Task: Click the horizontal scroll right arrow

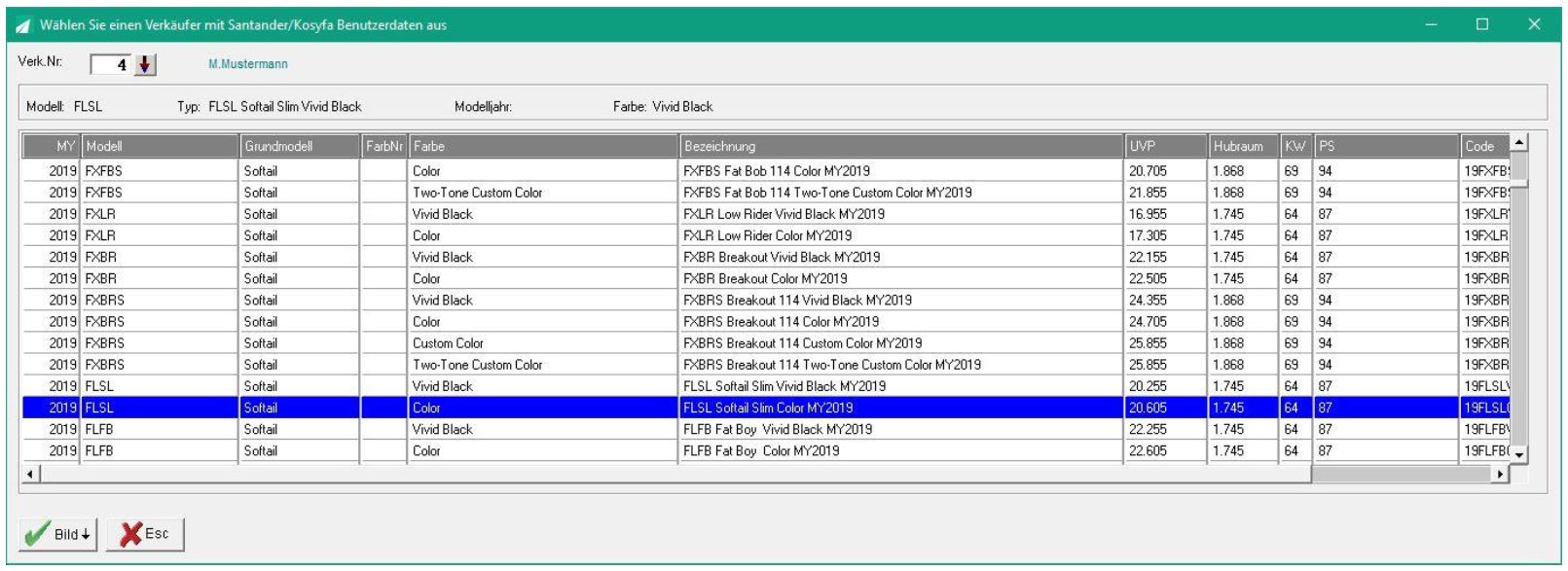Action: (x=1501, y=474)
